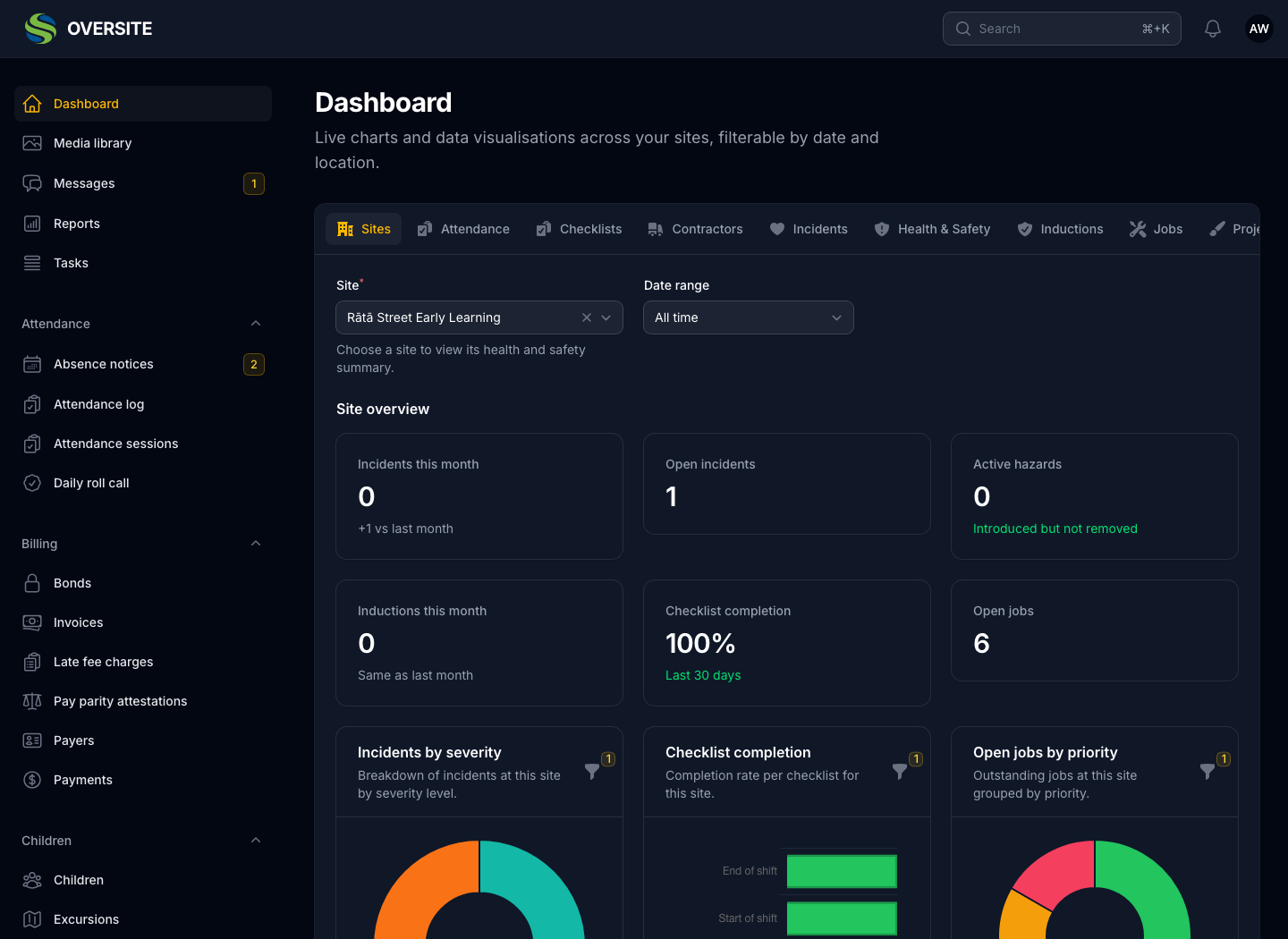Click 'Last 30 days' text
The width and height of the screenshot is (1288, 939).
click(703, 675)
